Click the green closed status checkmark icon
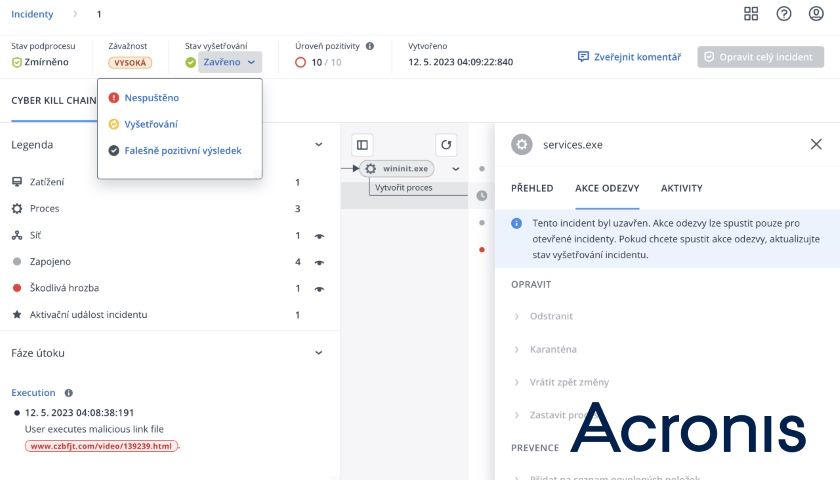 click(190, 62)
